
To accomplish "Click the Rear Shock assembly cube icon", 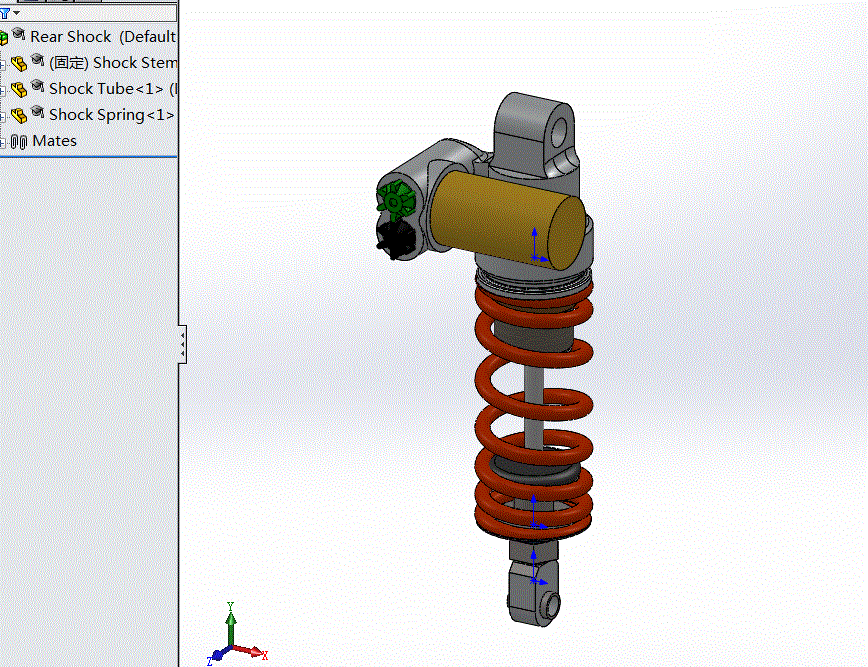I will click(x=4, y=38).
